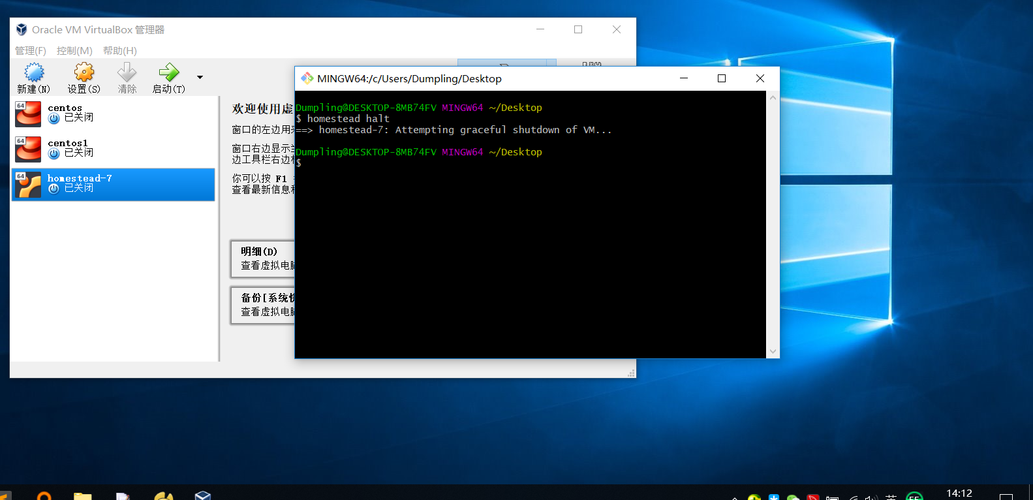The width and height of the screenshot is (1033, 500).
Task: Select the centos1 virtual machine
Action: [x=113, y=149]
